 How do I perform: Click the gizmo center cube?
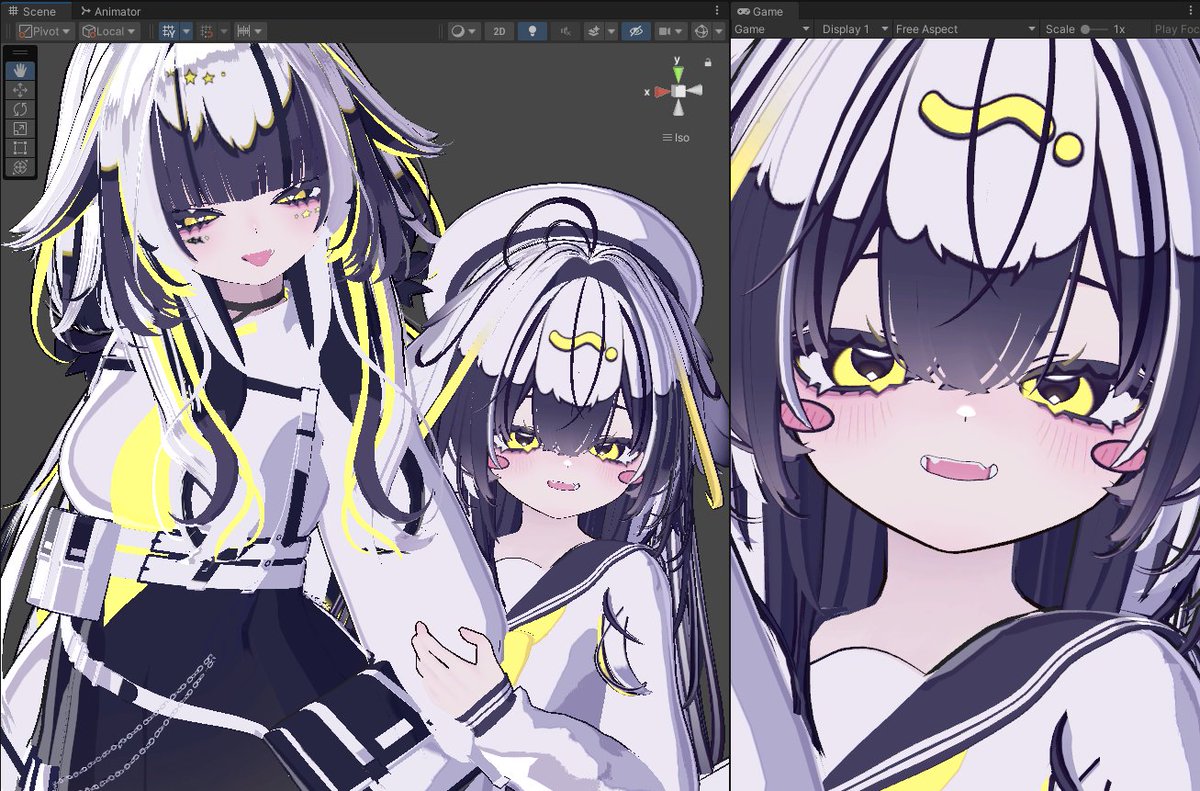[x=679, y=91]
